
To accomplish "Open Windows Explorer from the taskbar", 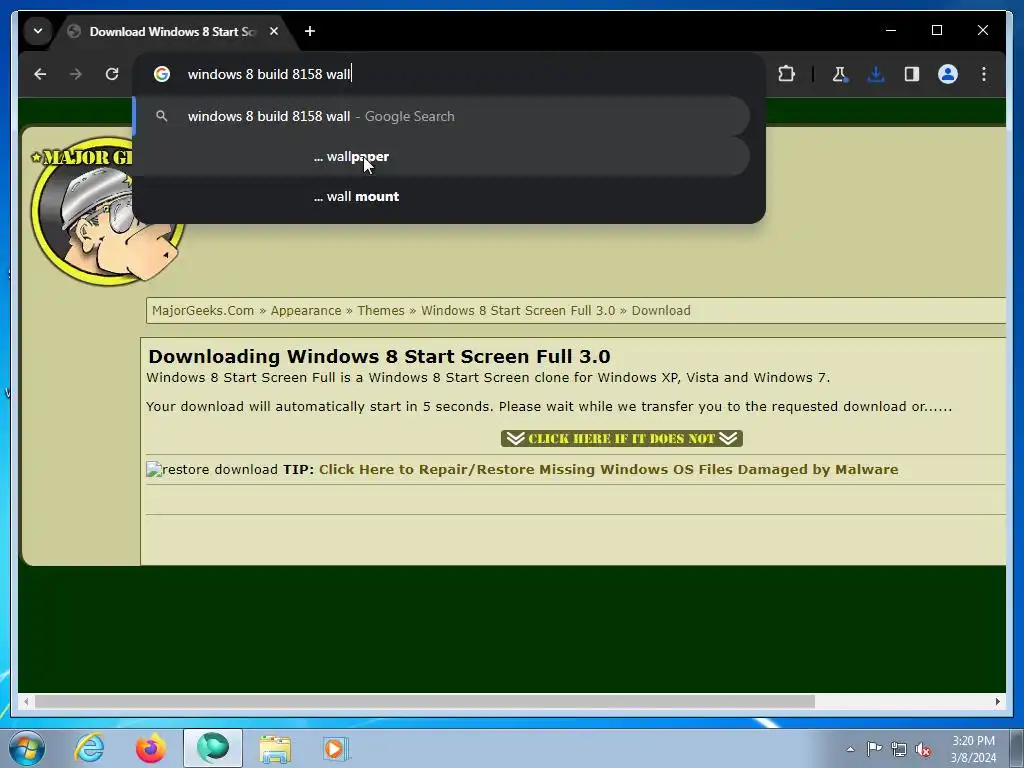I will click(x=275, y=748).
